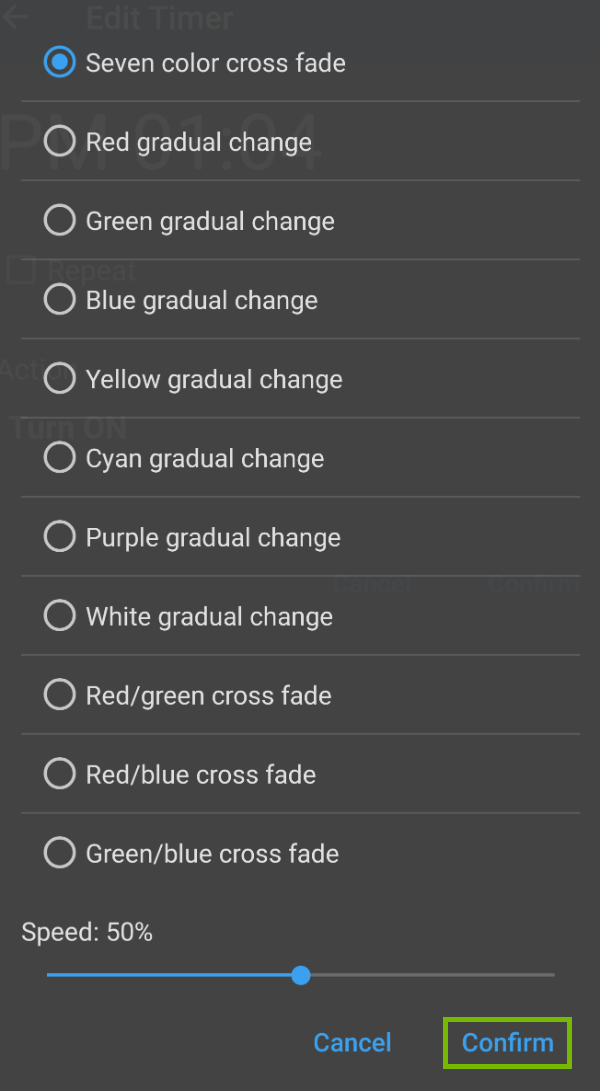Select the Cyan gradual change mode
600x1091 pixels.
tap(59, 457)
